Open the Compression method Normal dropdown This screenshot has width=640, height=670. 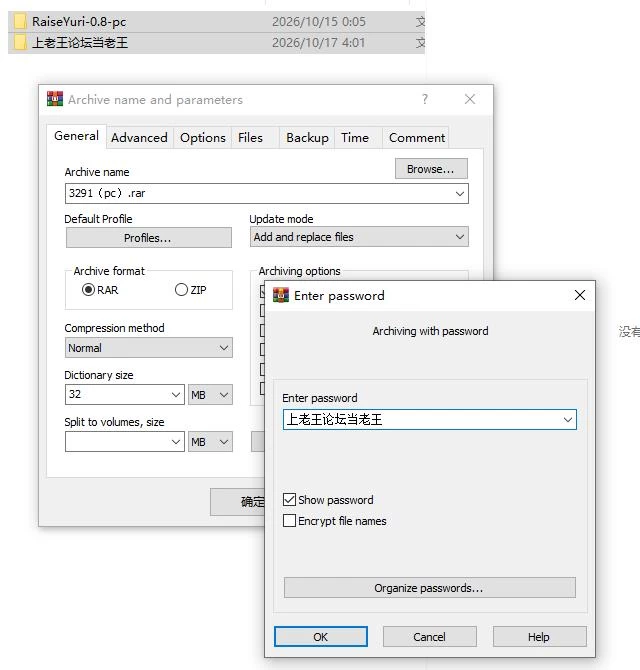click(149, 348)
